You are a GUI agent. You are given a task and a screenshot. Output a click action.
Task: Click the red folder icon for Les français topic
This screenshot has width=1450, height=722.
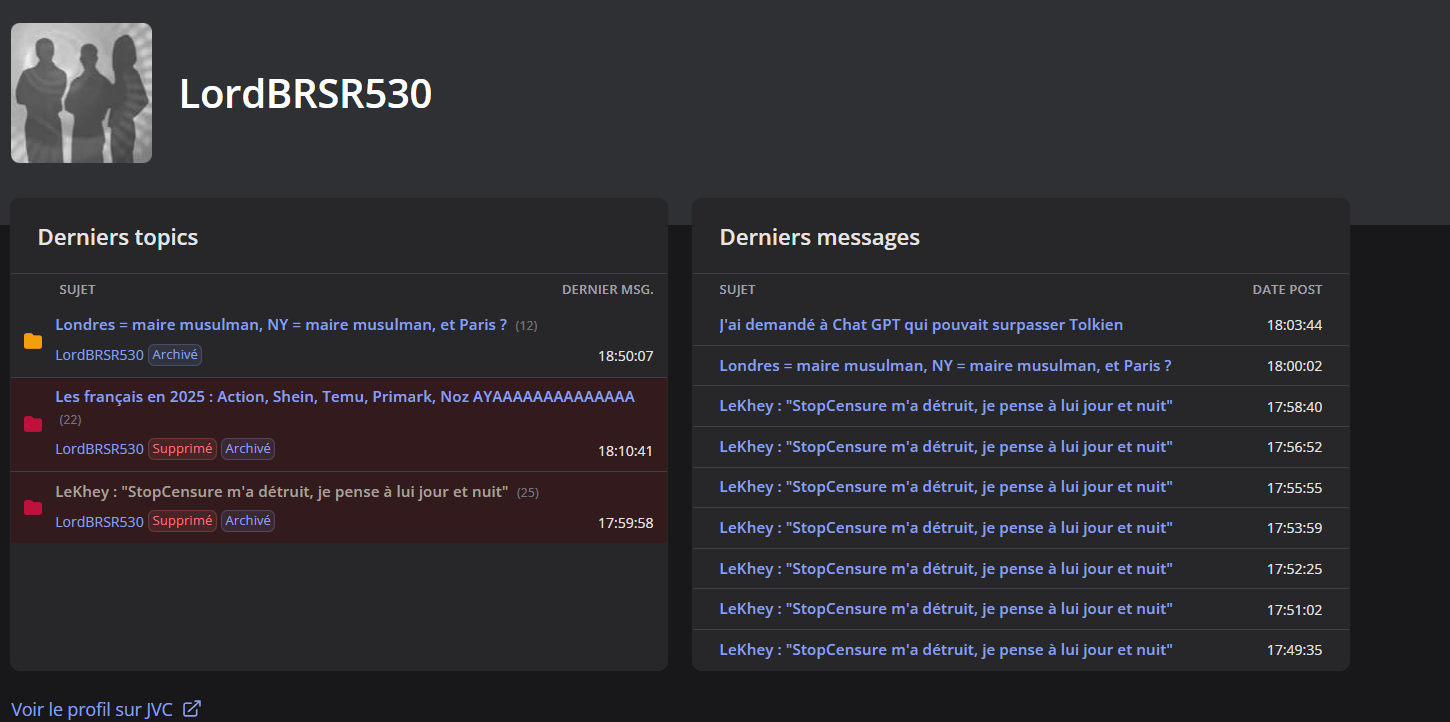pos(33,424)
